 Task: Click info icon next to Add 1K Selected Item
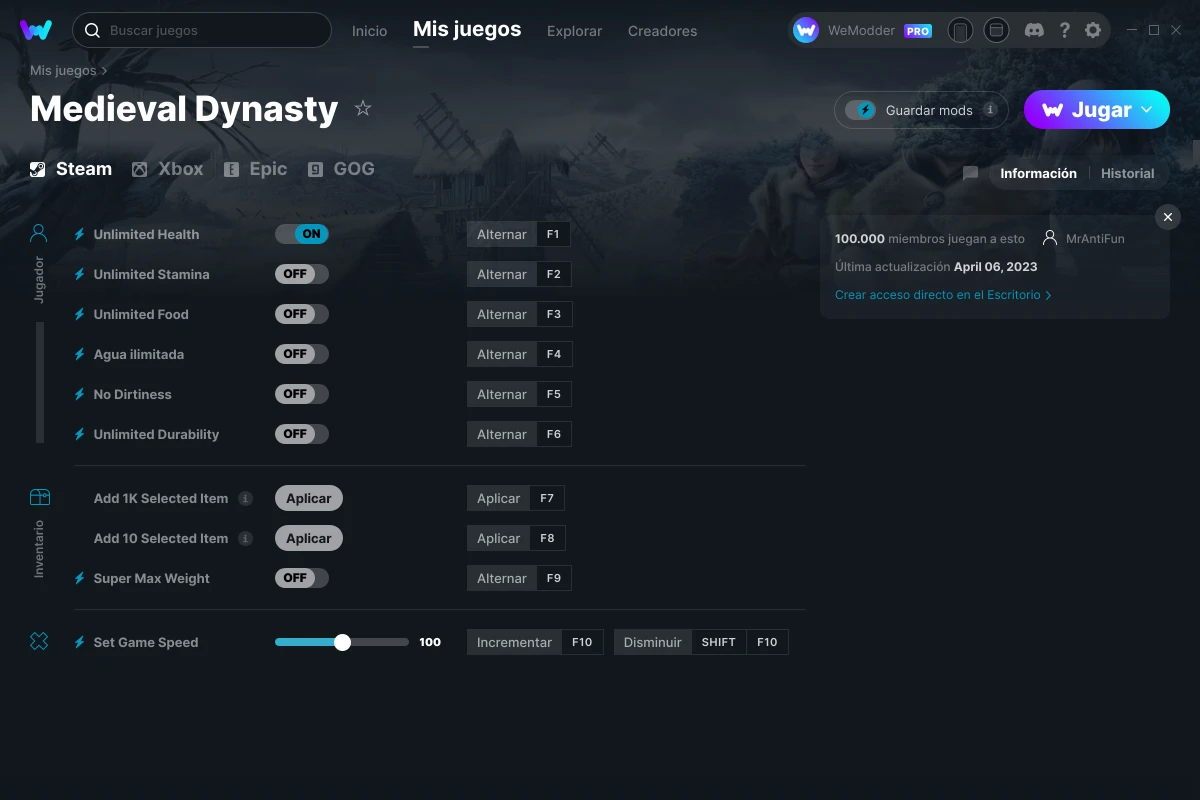[245, 498]
